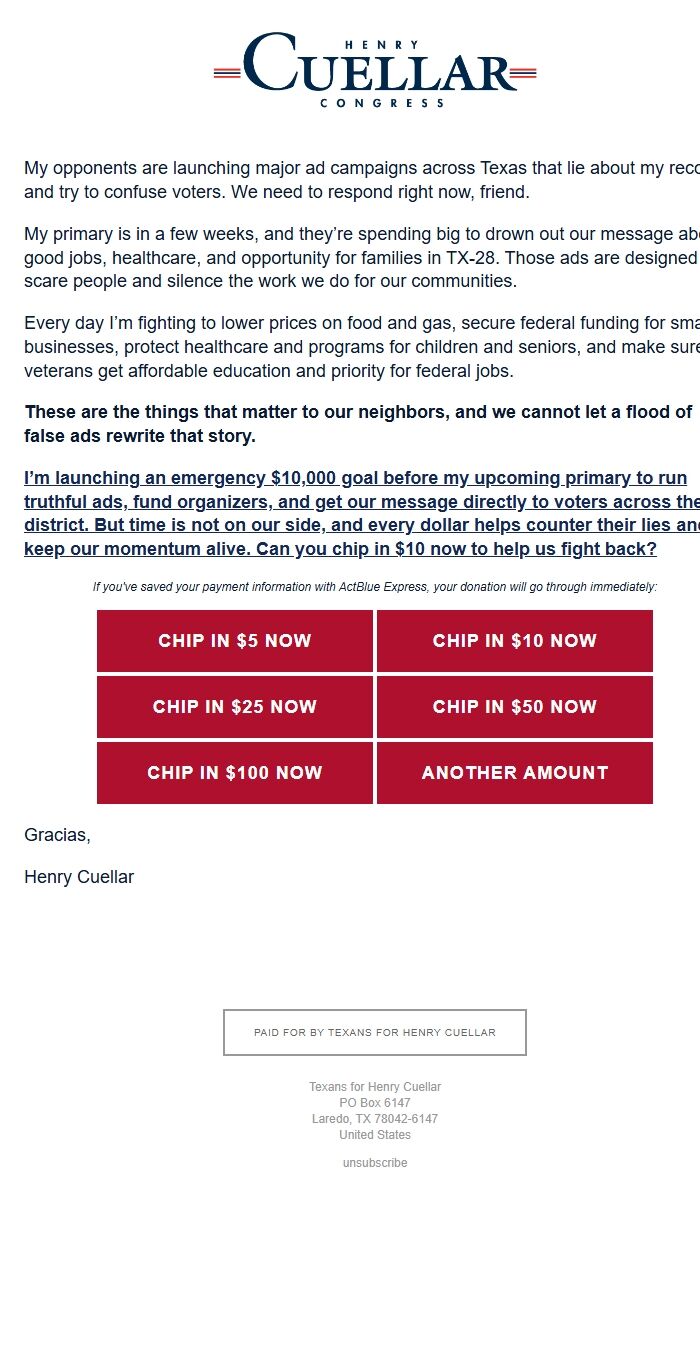This screenshot has height=1353, width=700.
Task: Click the "PO Box 6147" address line
Action: [374, 1102]
